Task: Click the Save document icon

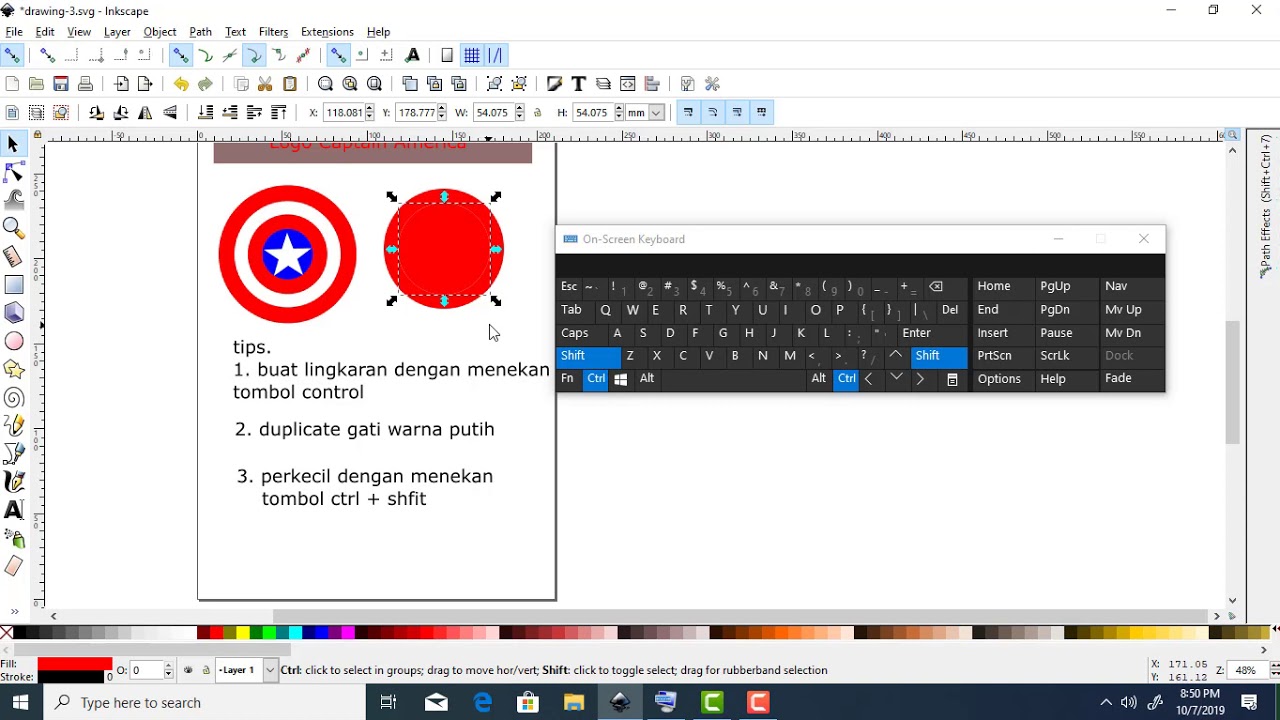Action: [x=61, y=84]
